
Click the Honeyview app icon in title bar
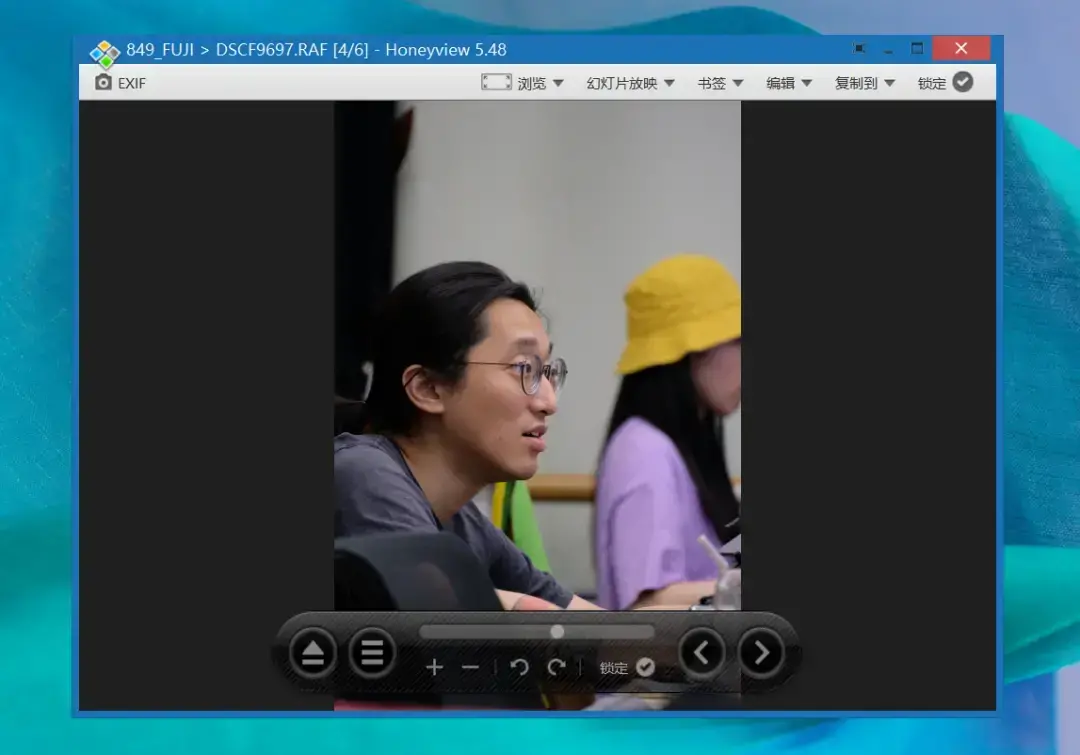tap(104, 52)
